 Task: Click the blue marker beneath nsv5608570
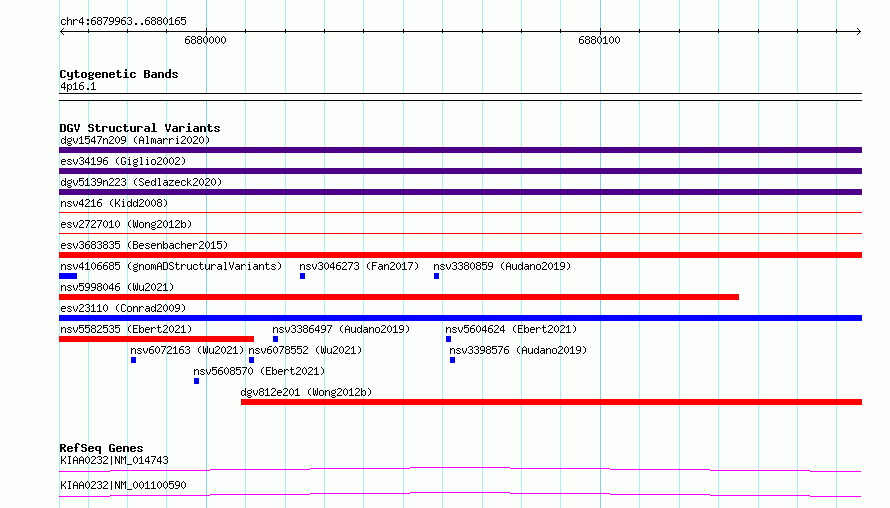[196, 381]
